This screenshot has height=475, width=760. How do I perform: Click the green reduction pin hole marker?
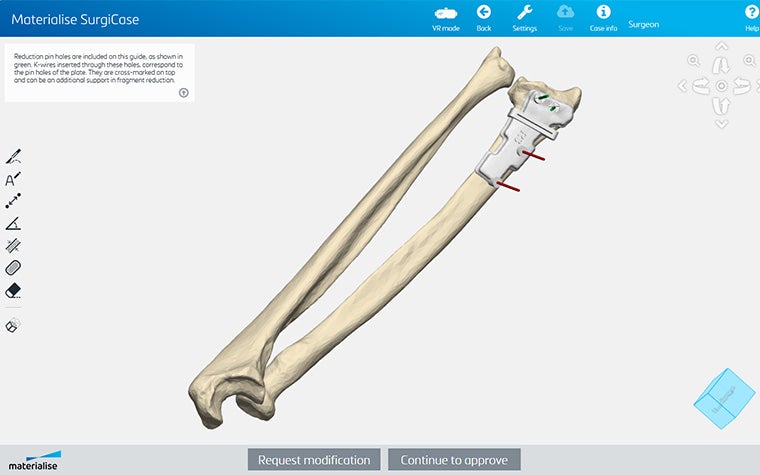[543, 97]
